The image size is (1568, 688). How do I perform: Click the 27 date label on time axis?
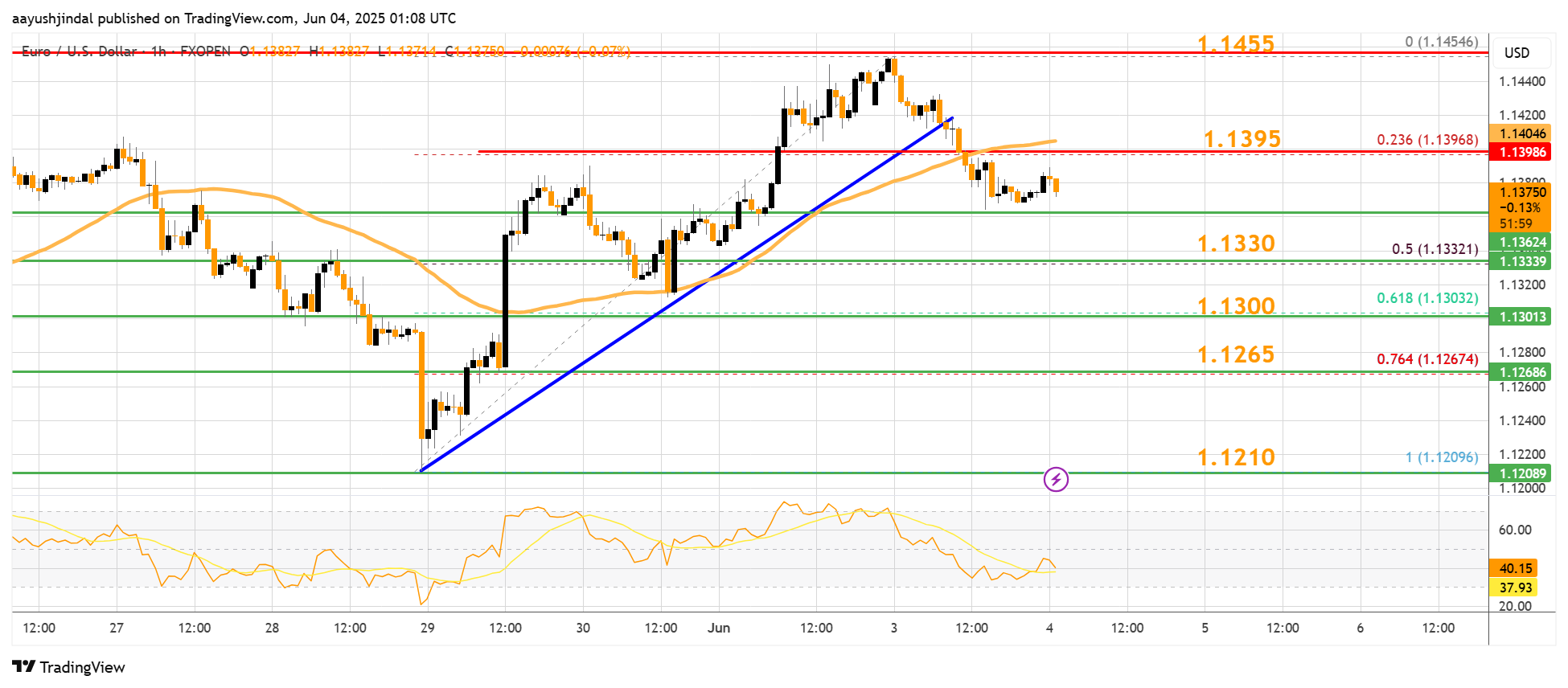(117, 628)
